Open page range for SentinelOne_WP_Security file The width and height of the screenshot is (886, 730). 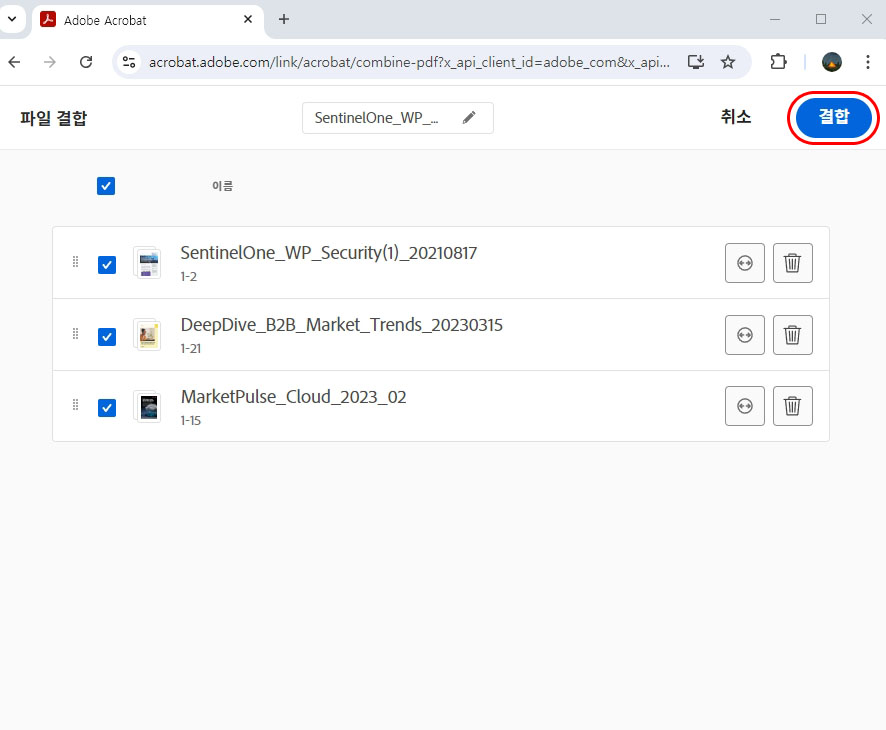click(745, 263)
